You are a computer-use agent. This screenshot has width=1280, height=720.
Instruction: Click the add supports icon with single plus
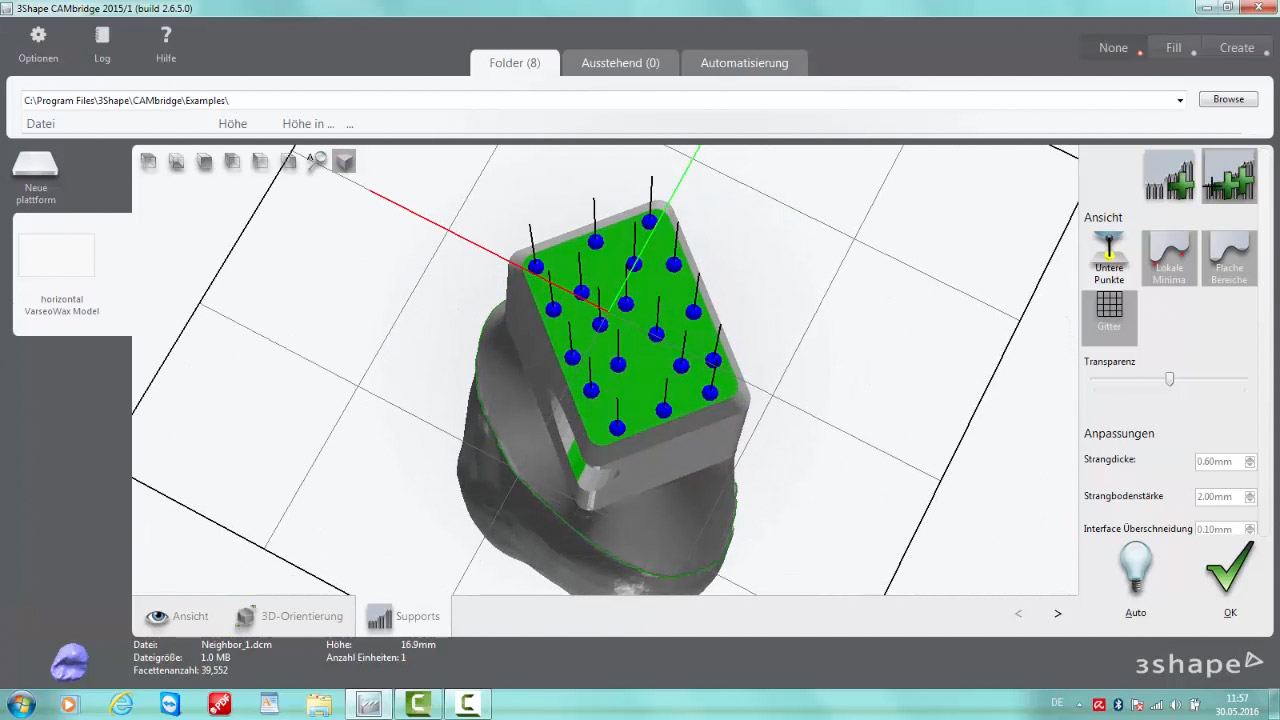coord(1169,176)
